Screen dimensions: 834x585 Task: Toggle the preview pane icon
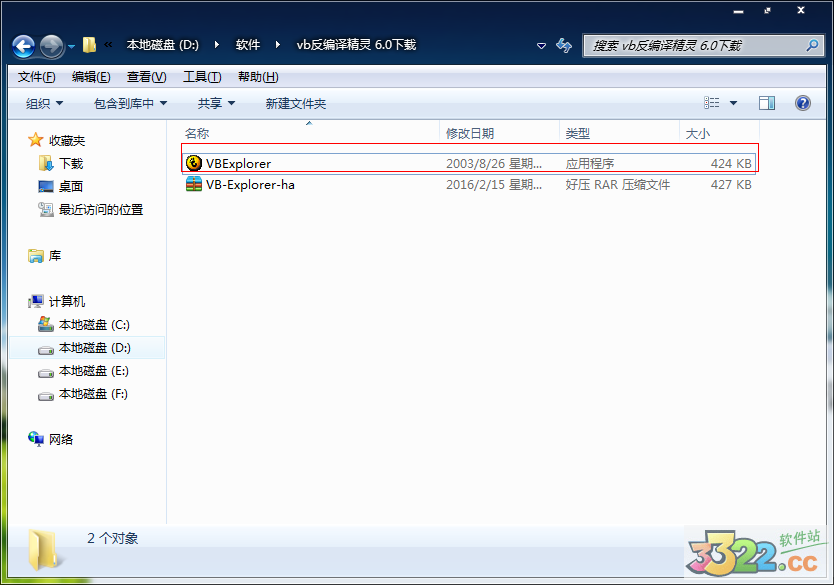point(766,103)
